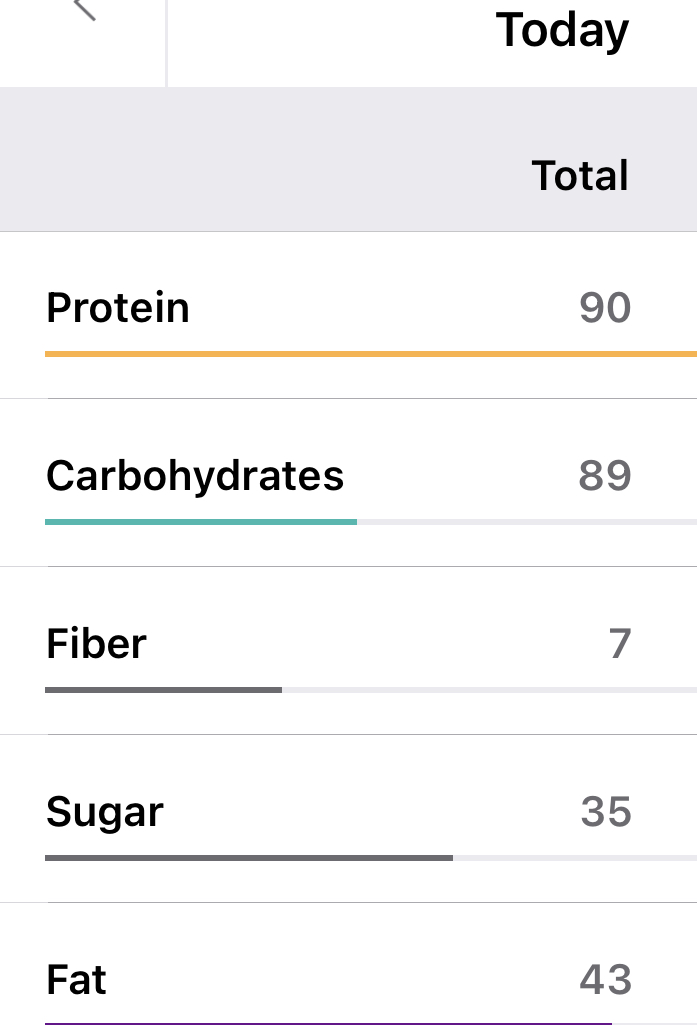Open the Protein nutrient row label
The height and width of the screenshot is (1025, 697).
coord(118,307)
